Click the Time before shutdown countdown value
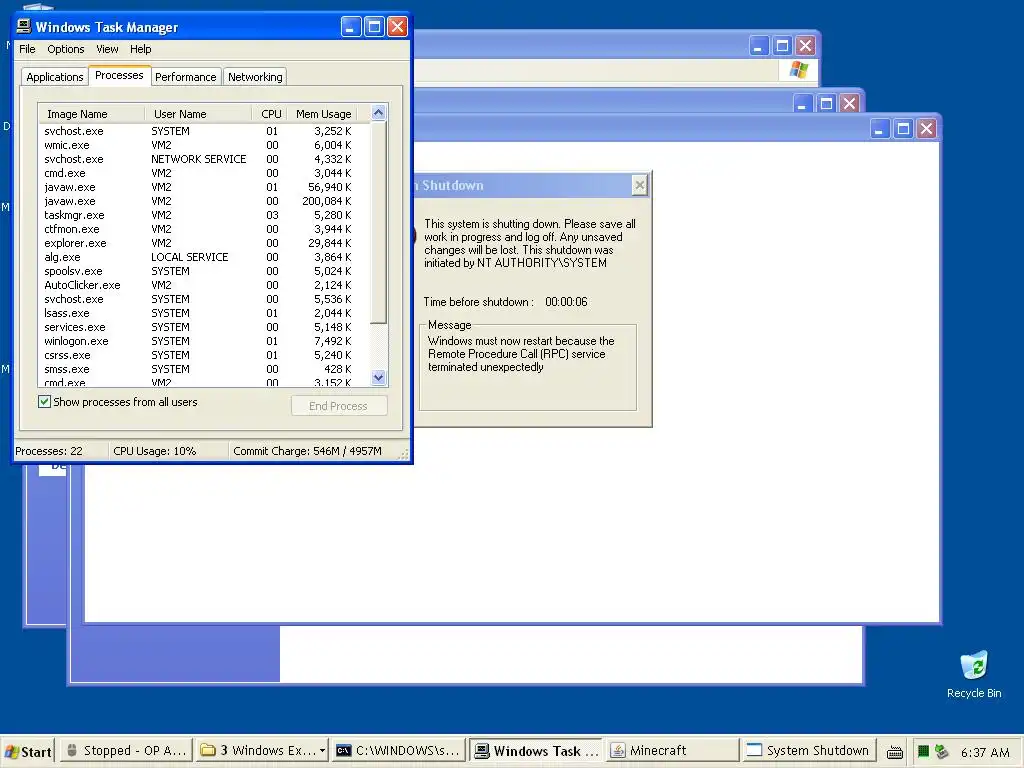The width and height of the screenshot is (1024, 768). tap(566, 302)
